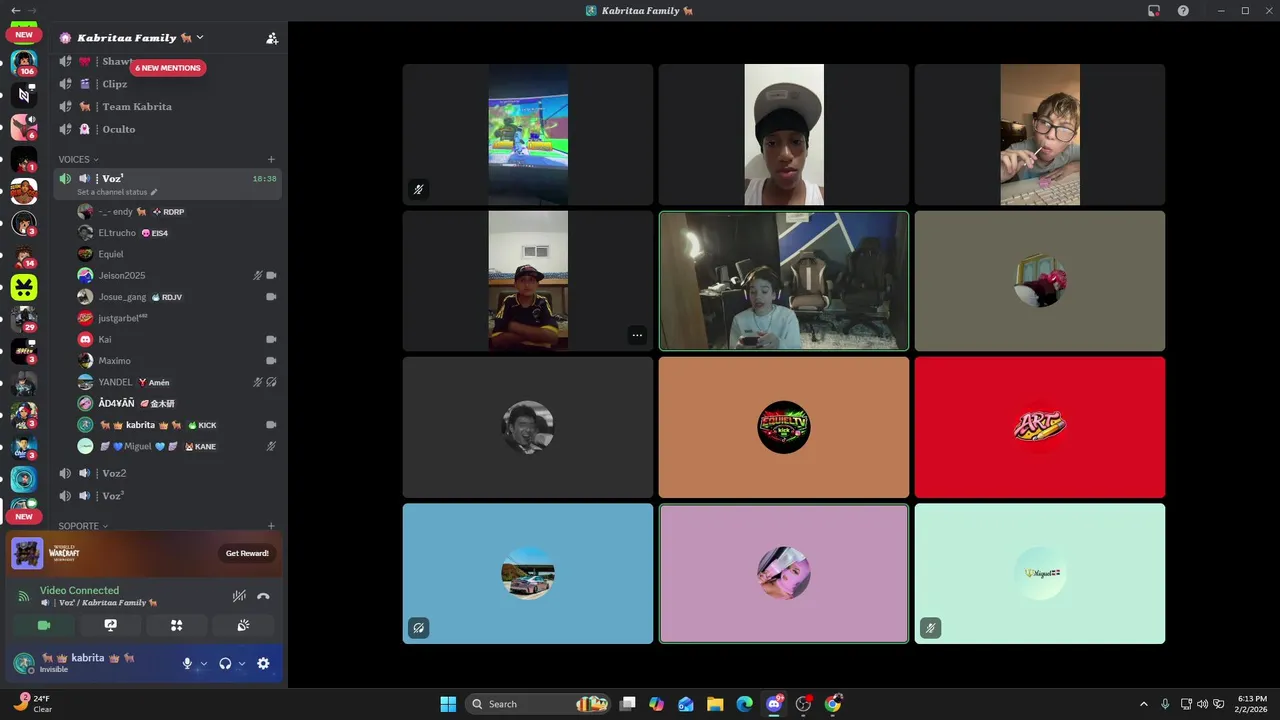Focus the Miguel mint-colored tile
1280x720 pixels.
click(x=1040, y=573)
